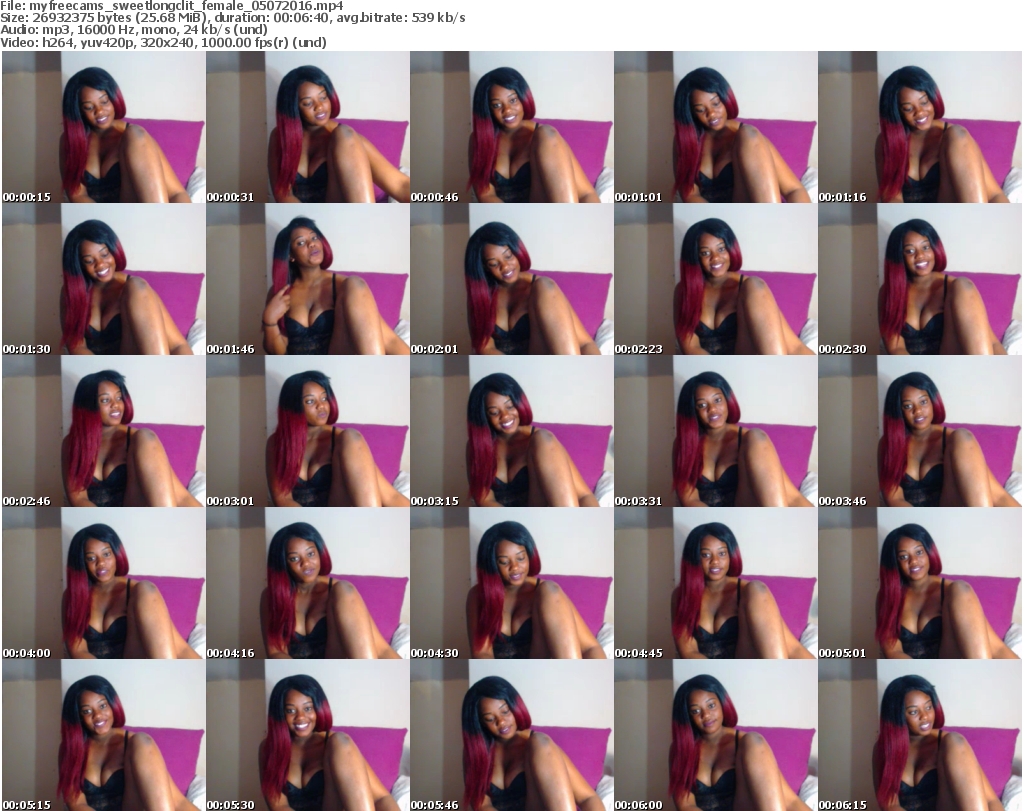Pick the frame labeled 00:02:23
The width and height of the screenshot is (1024, 811).
(x=716, y=279)
